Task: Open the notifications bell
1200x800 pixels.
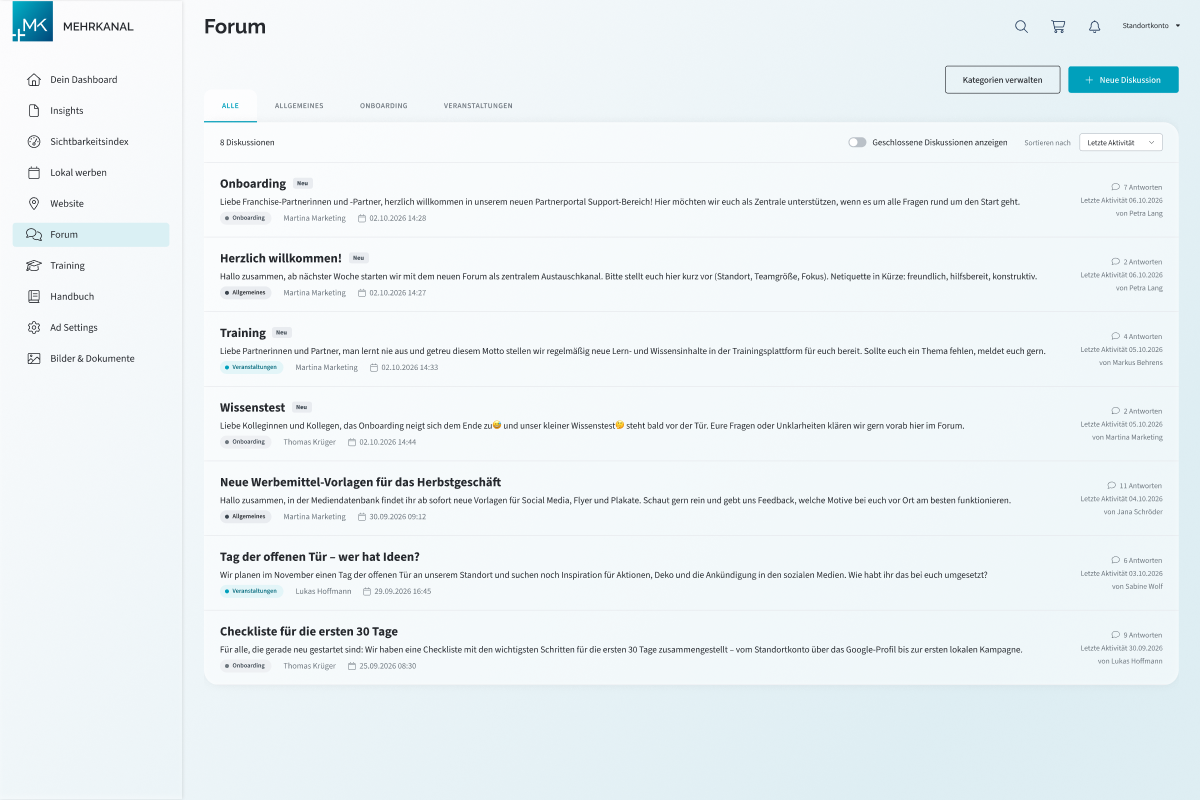Action: (1095, 26)
